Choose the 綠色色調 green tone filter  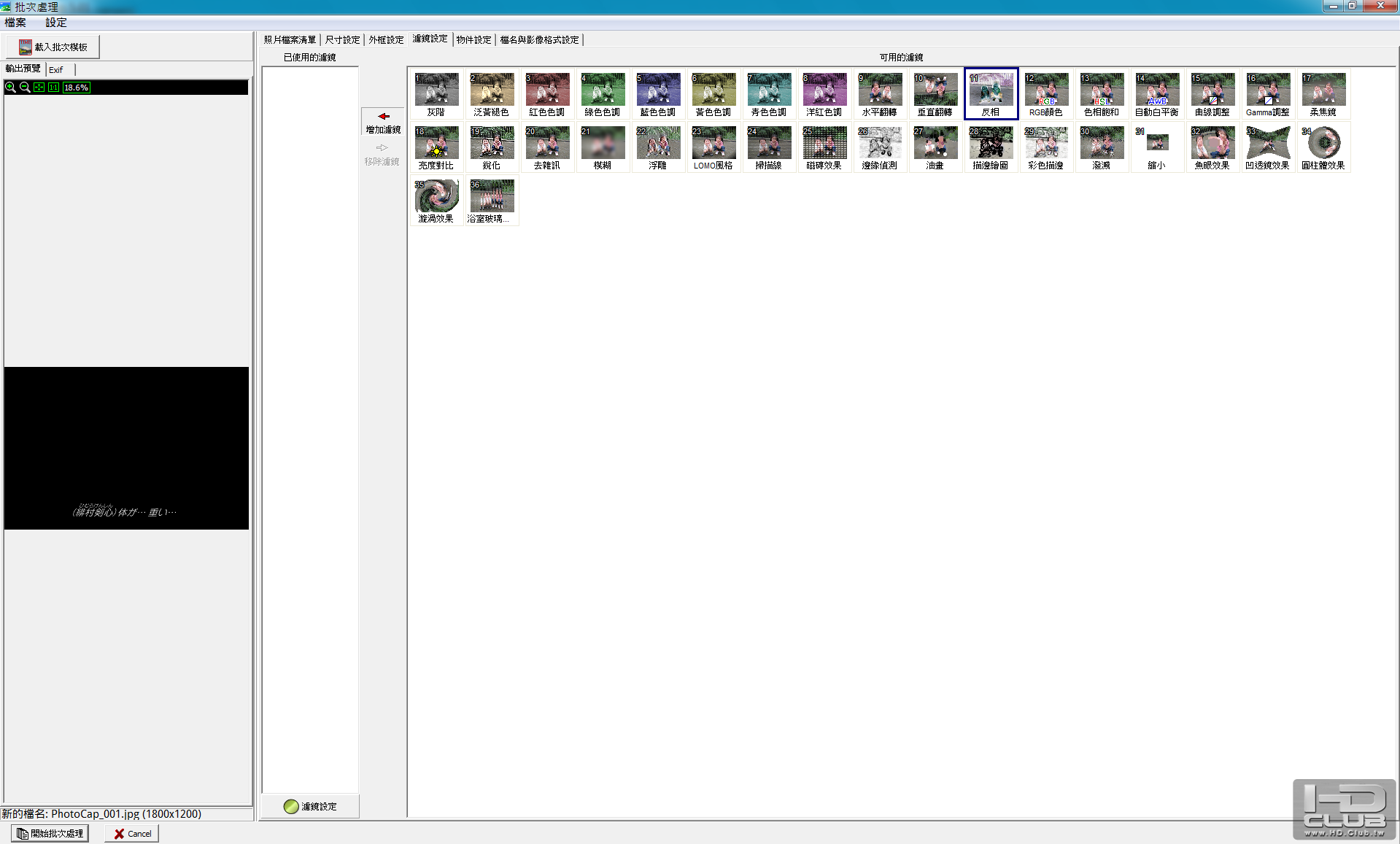603,95
